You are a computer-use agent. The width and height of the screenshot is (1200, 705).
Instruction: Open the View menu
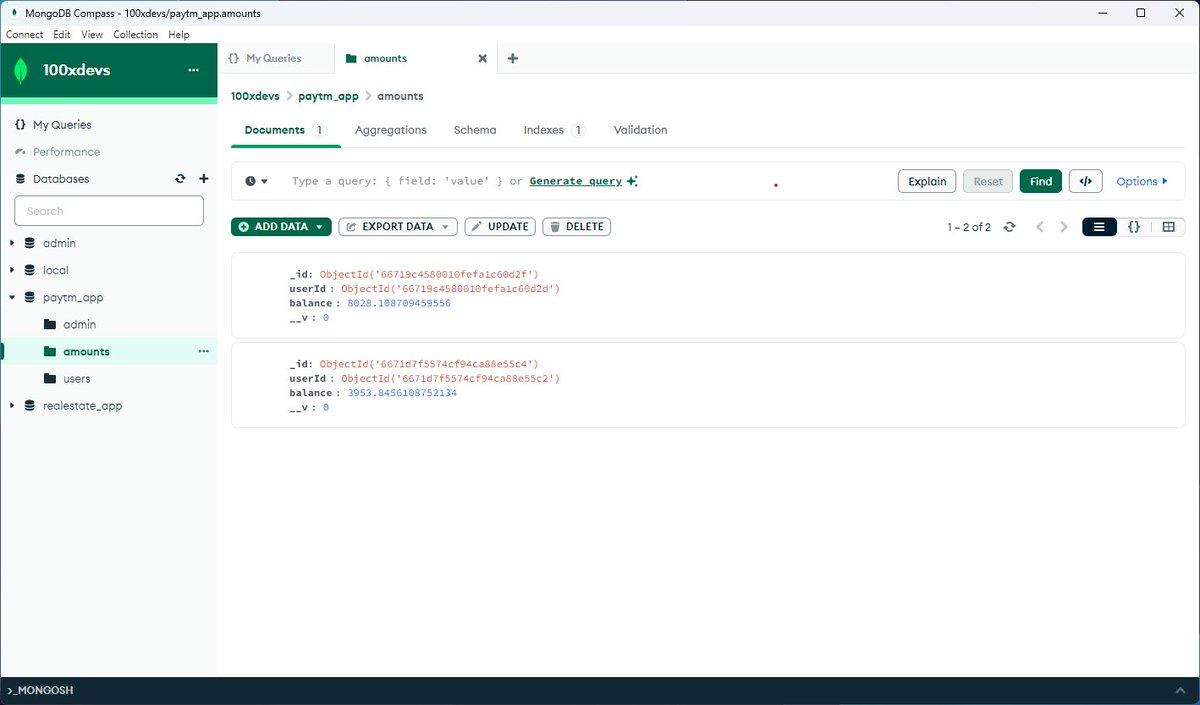coord(92,34)
